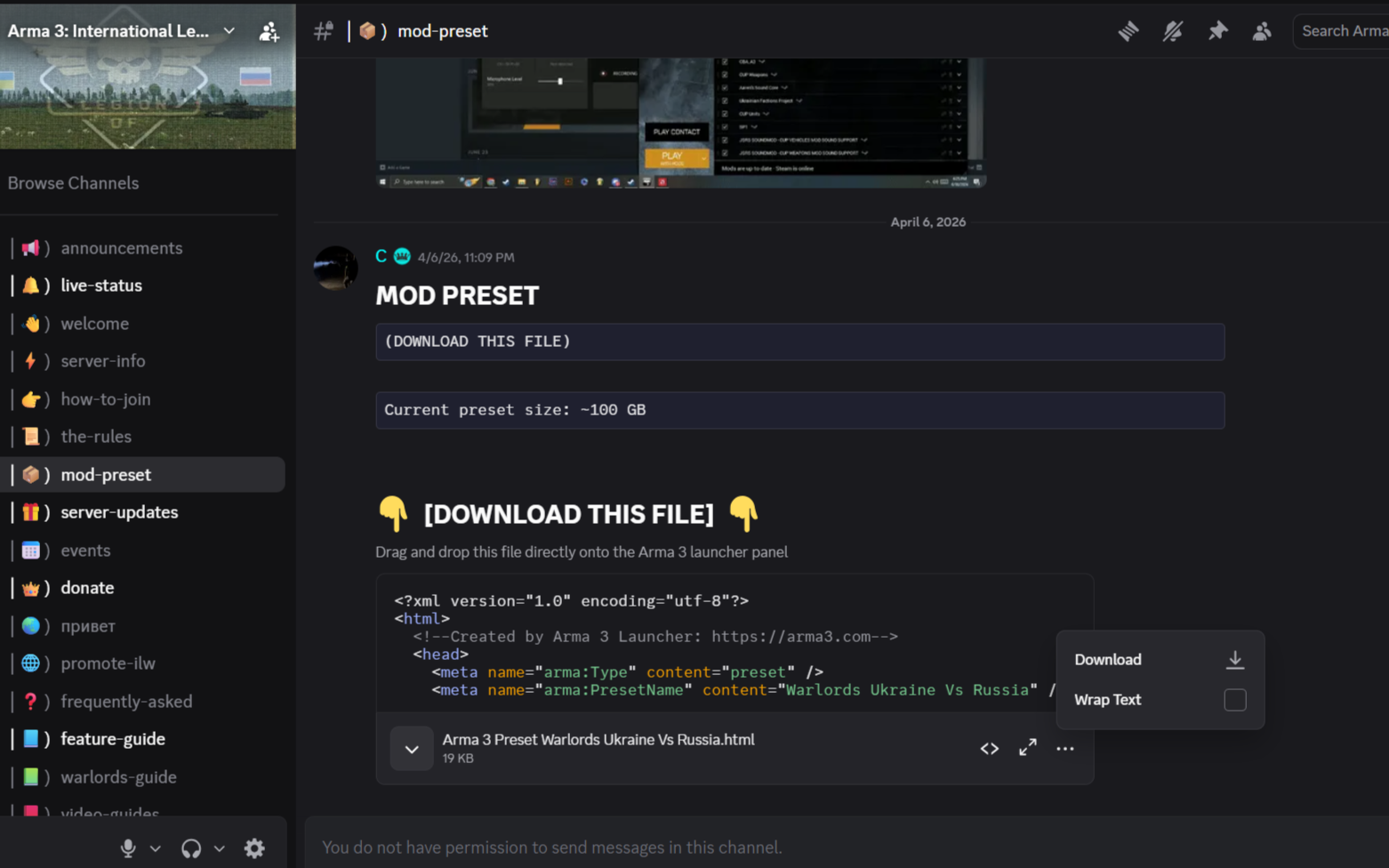Screen dimensions: 1389x868
Task: Click the invite people icon beside server name
Action: click(269, 32)
